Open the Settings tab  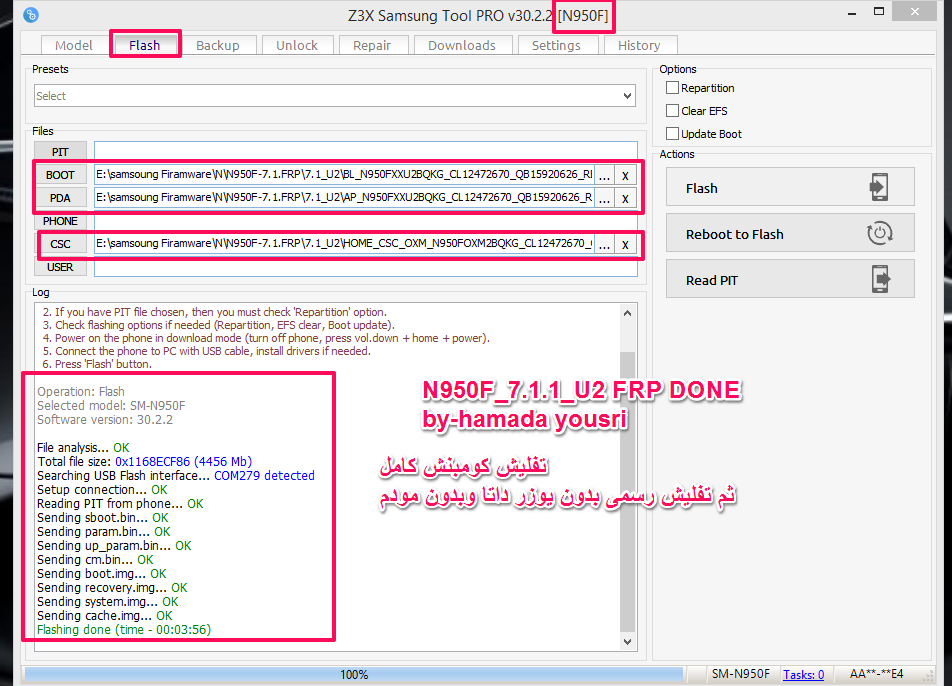pos(556,46)
